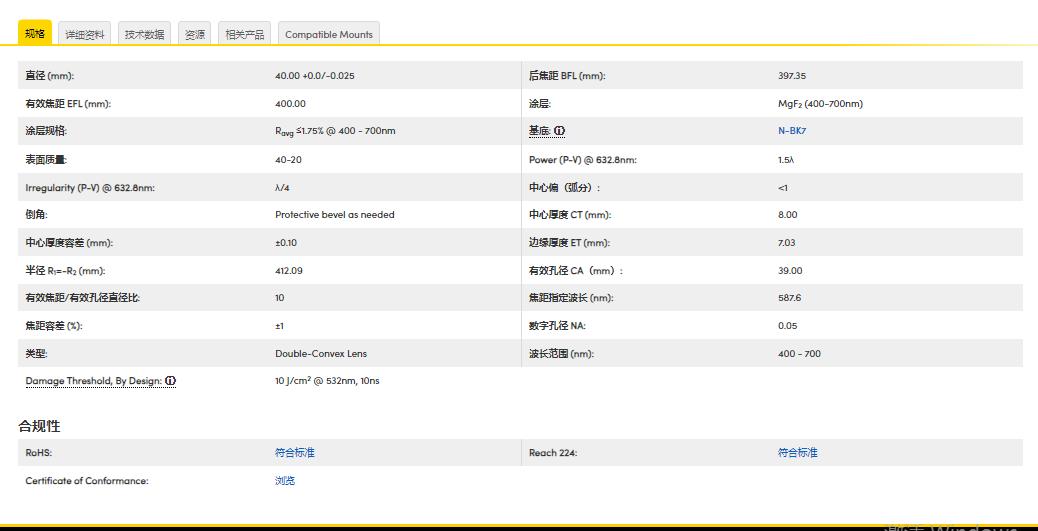
Task: Click the underlined 基底 label
Action: click(x=539, y=131)
